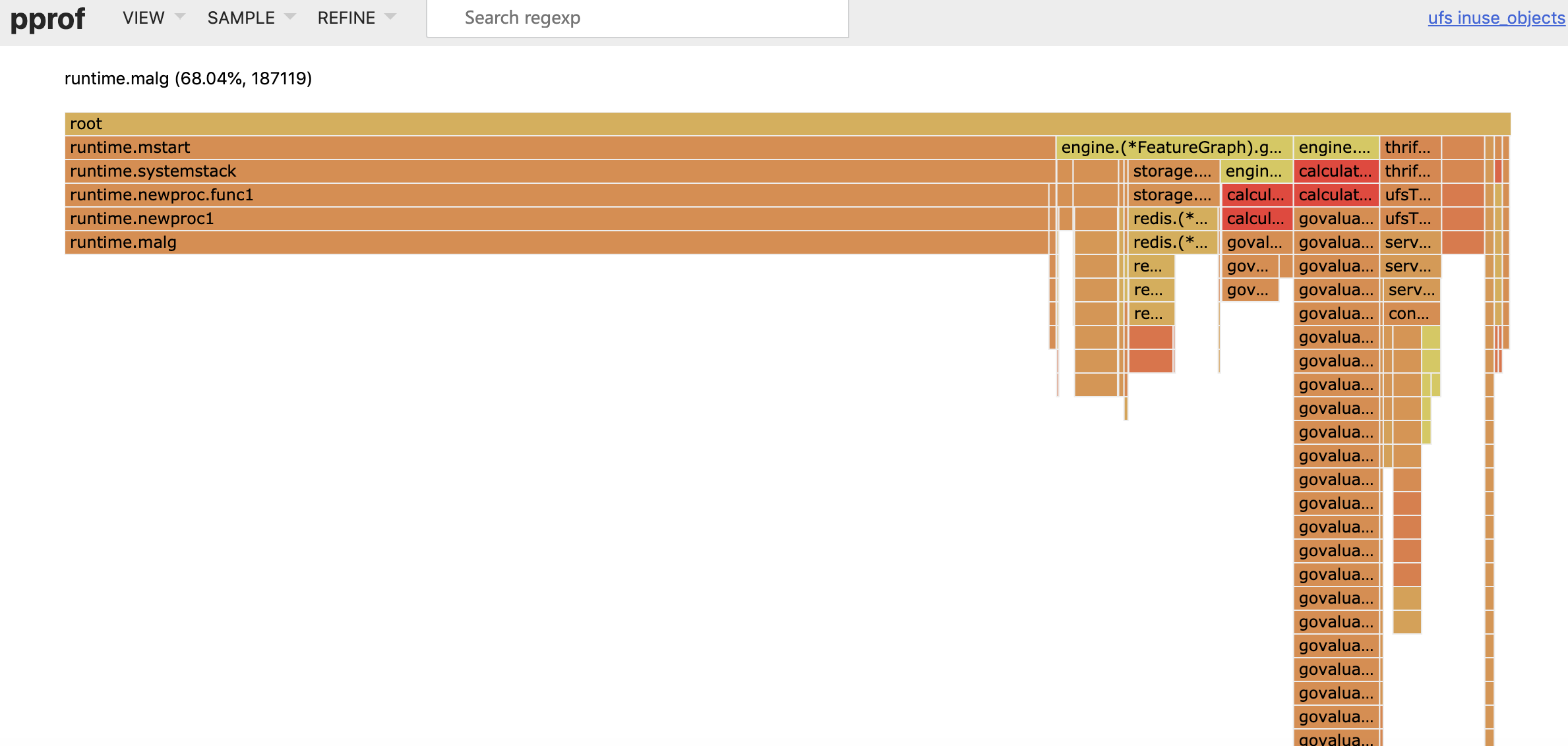Screen dimensions: 1568x746
Task: Select the runtime.malg frame
Action: pos(557,243)
